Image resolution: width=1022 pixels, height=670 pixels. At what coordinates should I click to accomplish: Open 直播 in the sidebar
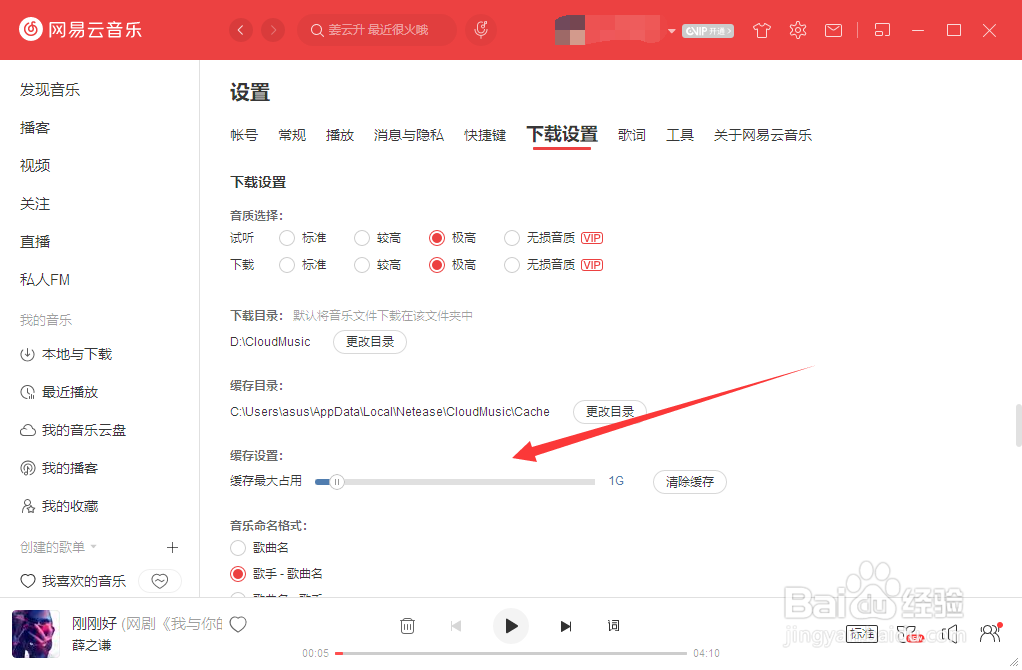[x=35, y=242]
